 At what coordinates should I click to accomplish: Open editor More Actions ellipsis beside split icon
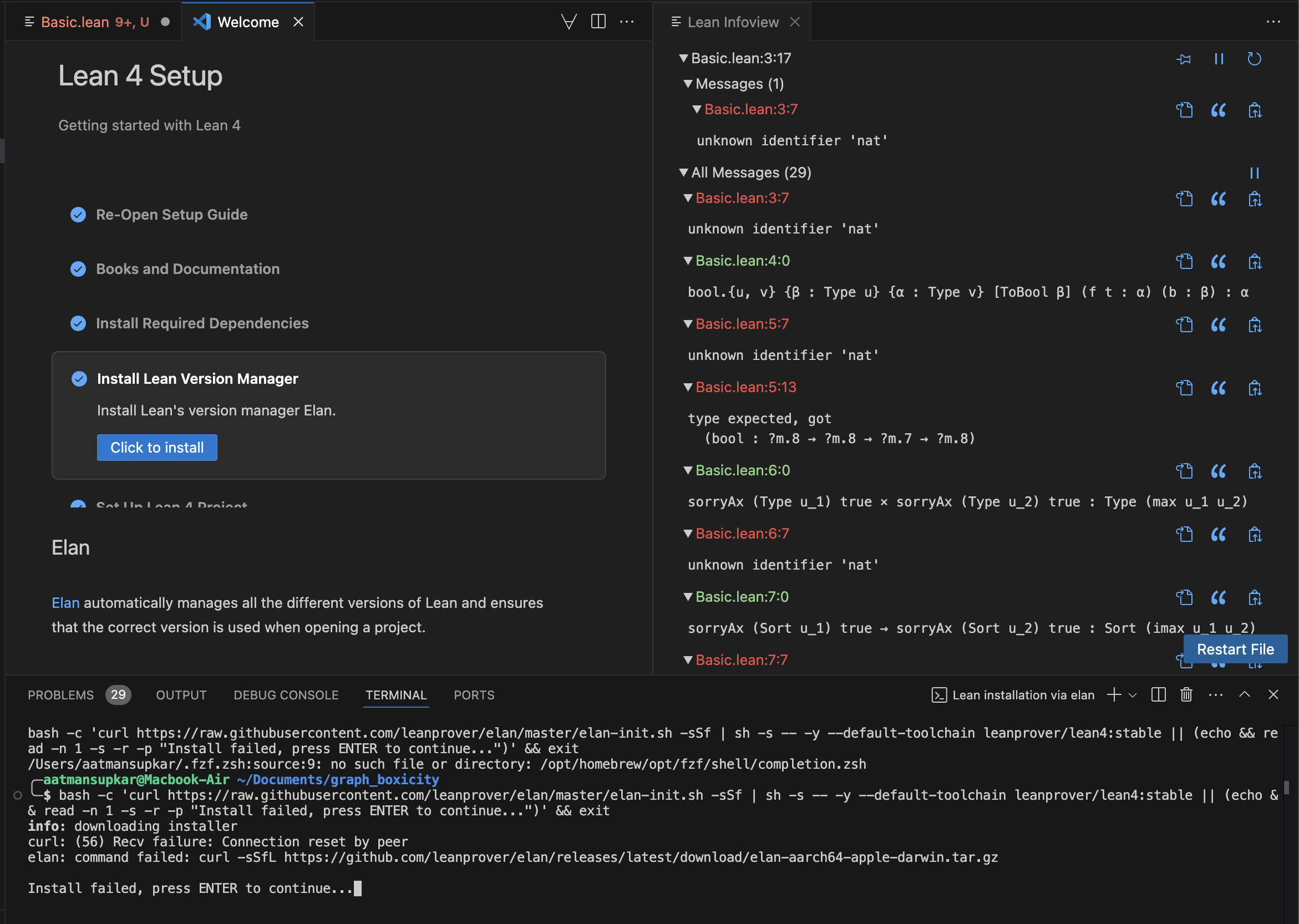(626, 22)
